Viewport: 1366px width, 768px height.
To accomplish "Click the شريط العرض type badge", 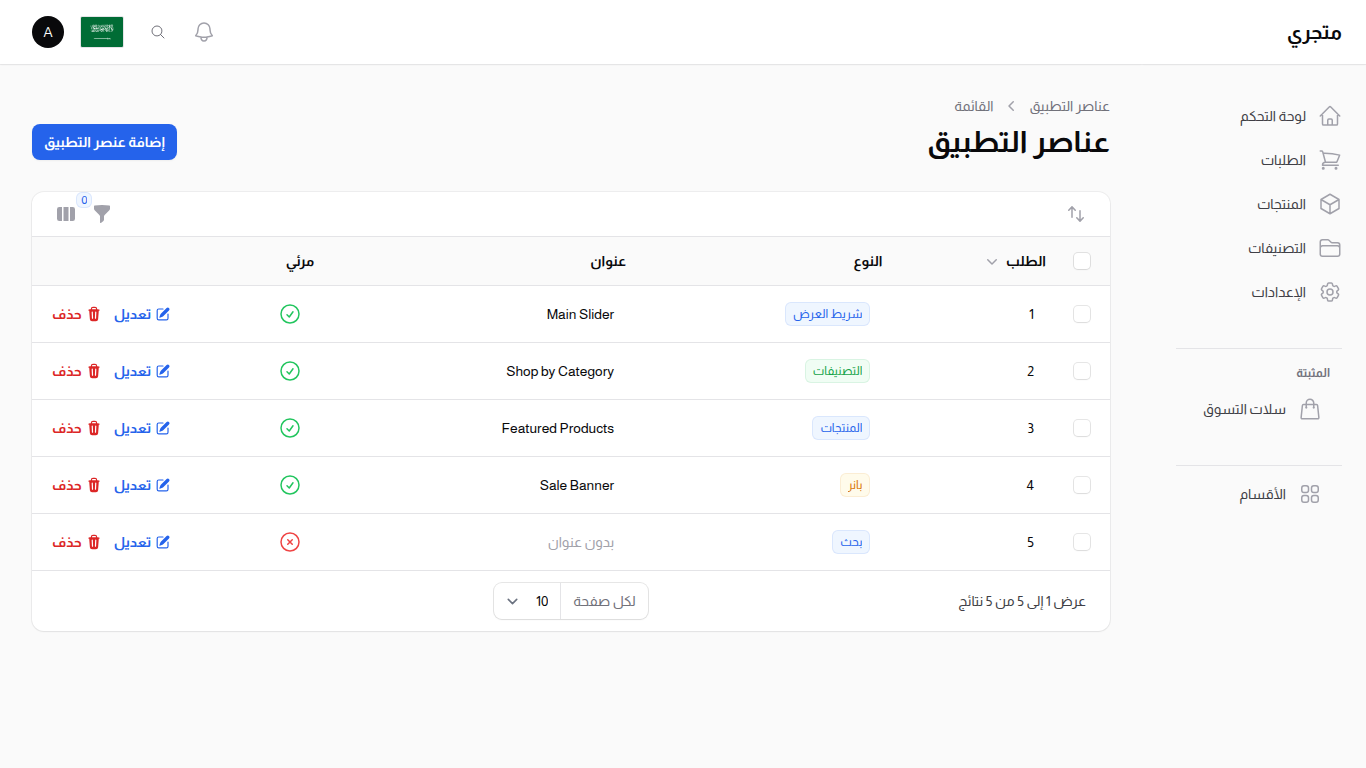I will point(827,313).
